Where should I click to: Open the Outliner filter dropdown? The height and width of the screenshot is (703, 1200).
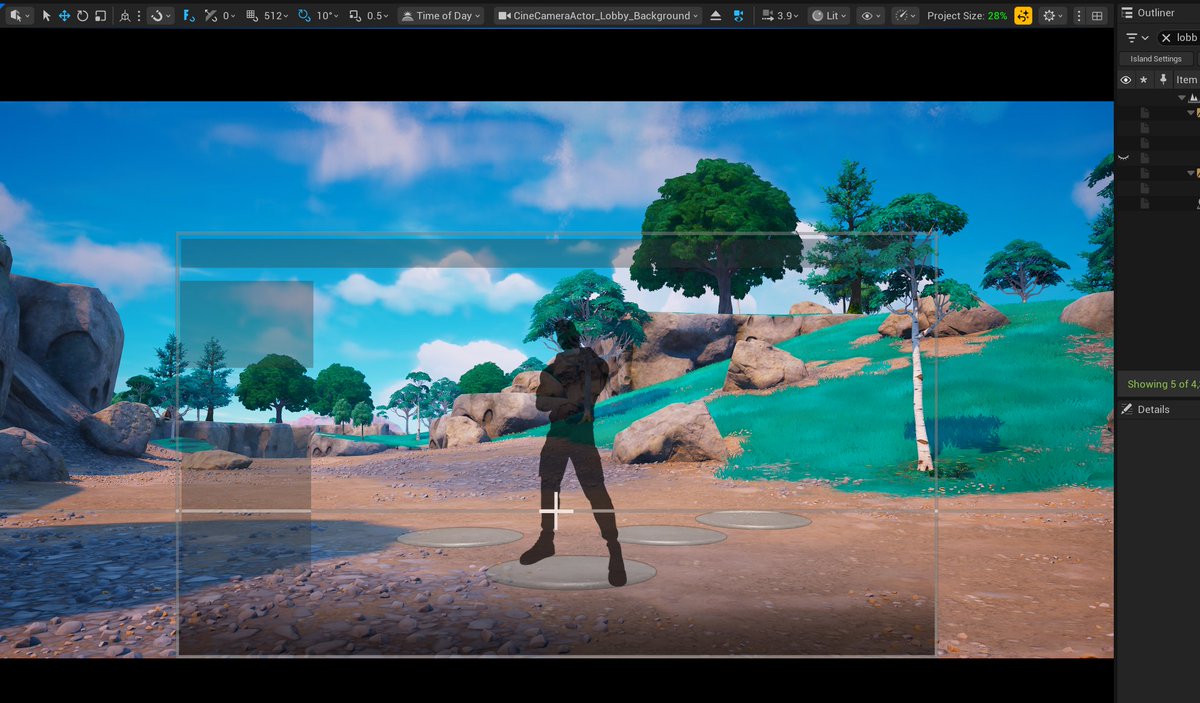tap(1137, 37)
